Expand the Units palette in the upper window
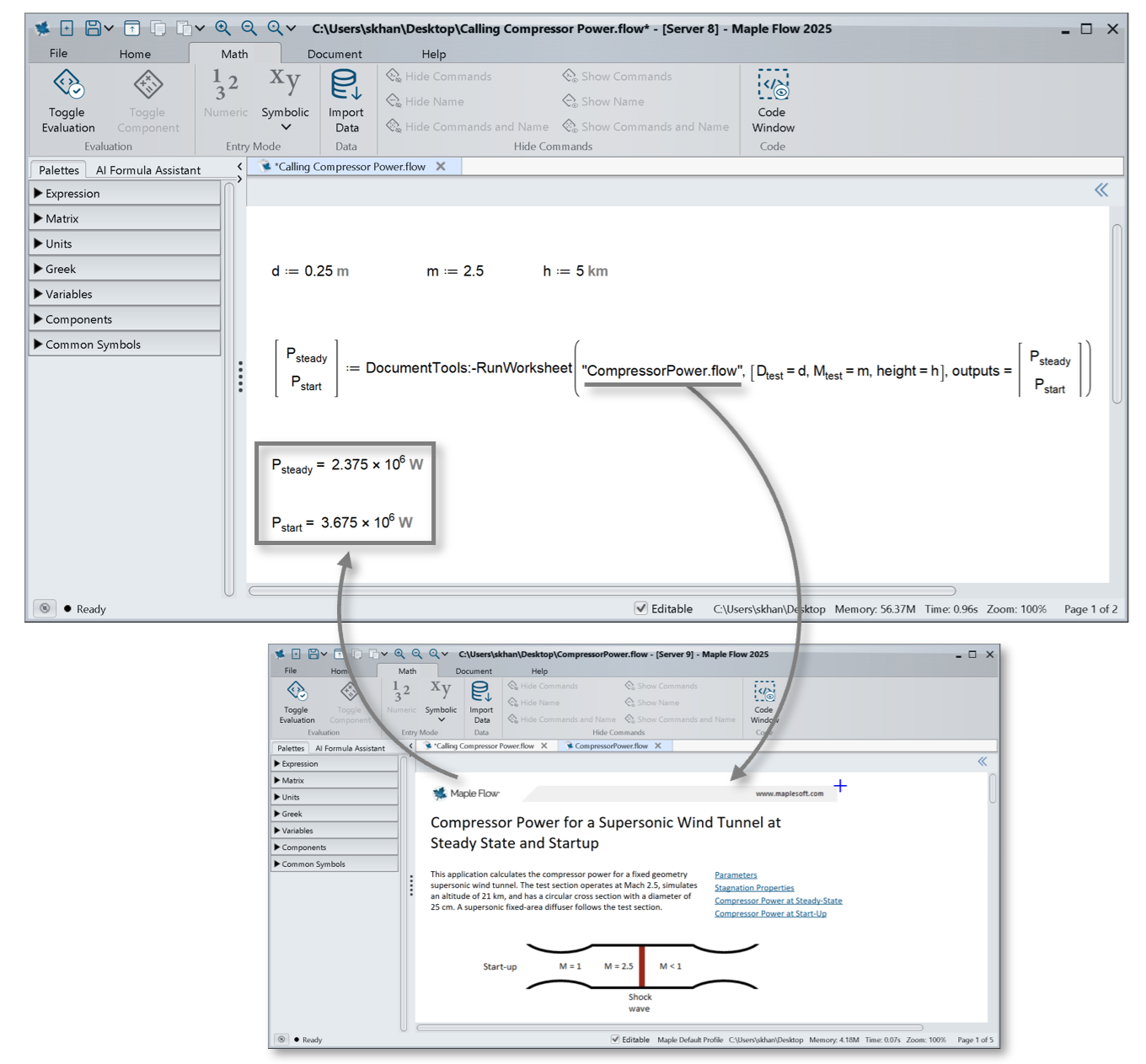 pyautogui.click(x=125, y=243)
